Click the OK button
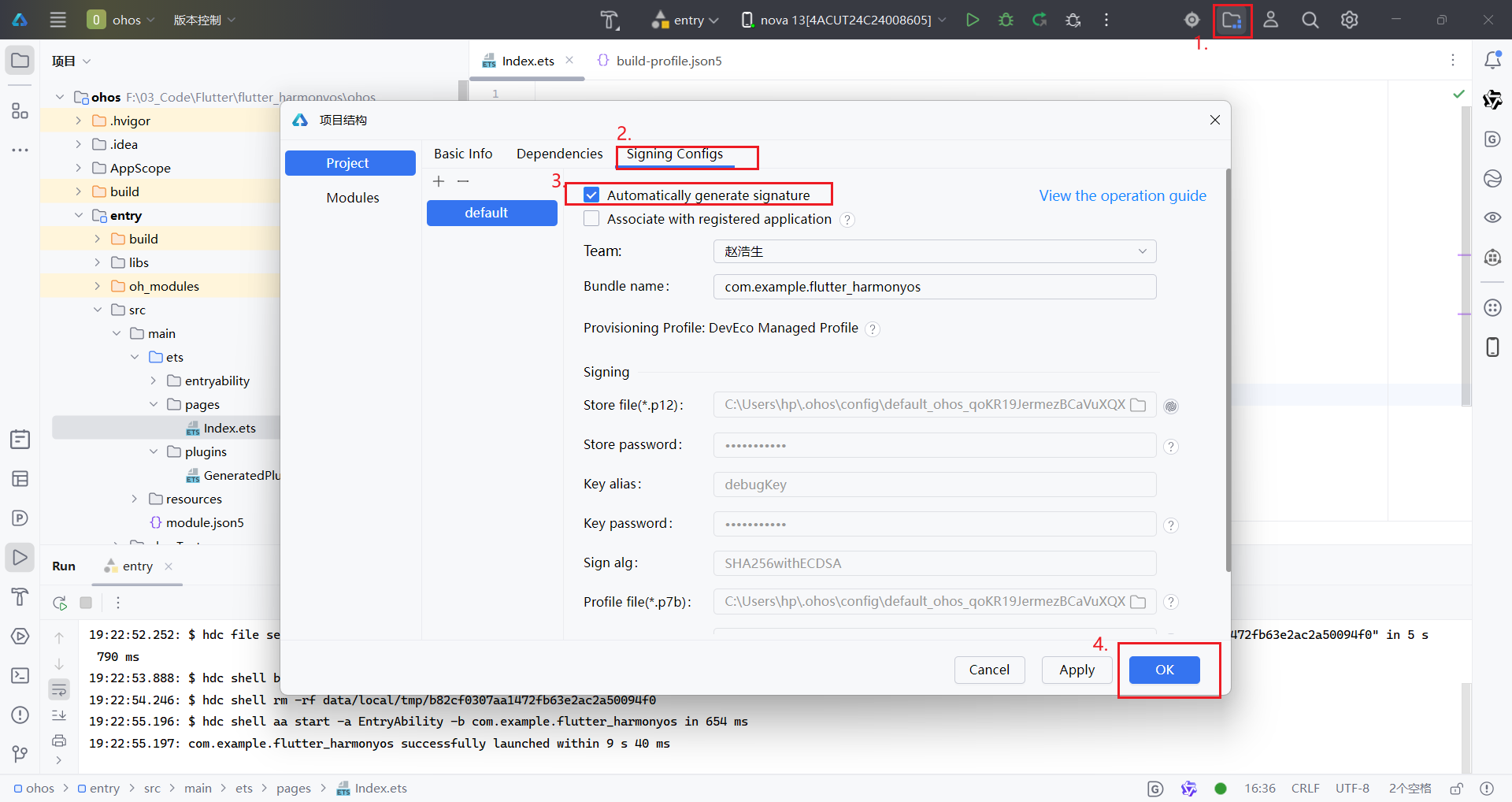The width and height of the screenshot is (1512, 802). 1164,670
